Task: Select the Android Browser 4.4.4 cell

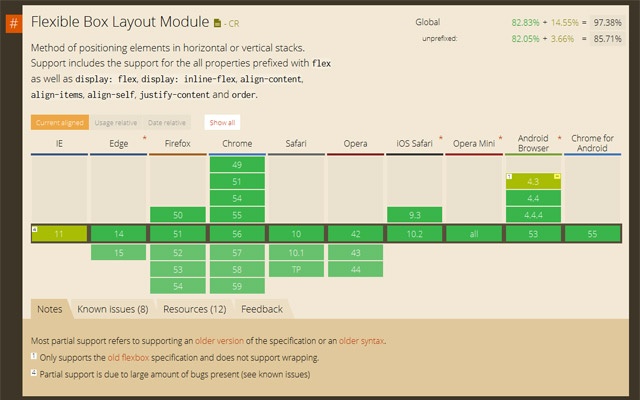Action: coord(533,215)
